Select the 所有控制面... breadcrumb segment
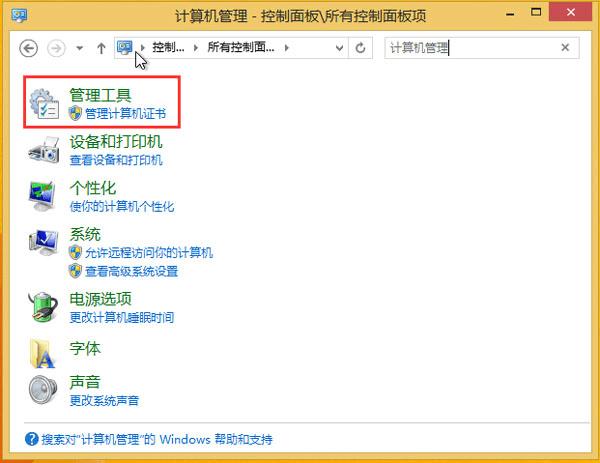This screenshot has height=463, width=600. pyautogui.click(x=241, y=47)
